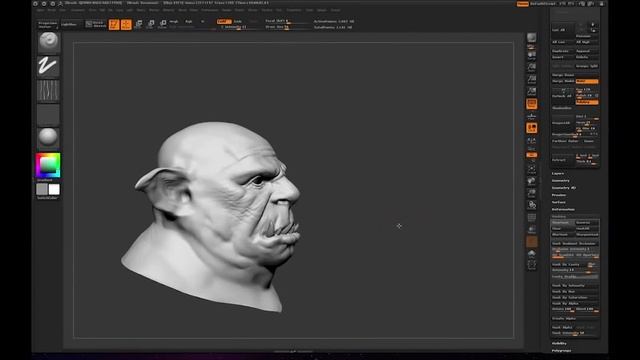Click the AAHalf icon
This screenshot has height=360, width=640.
pos(531,91)
